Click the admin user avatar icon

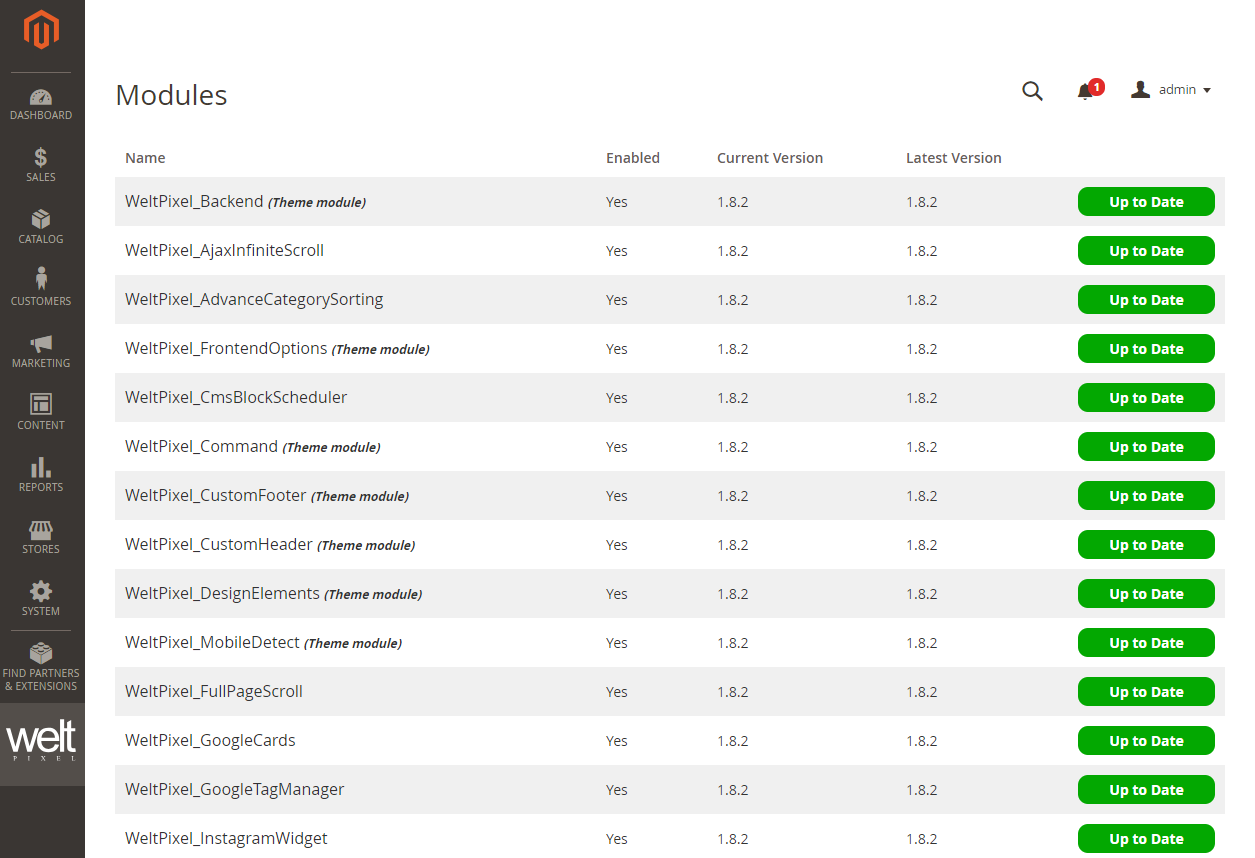tap(1140, 90)
